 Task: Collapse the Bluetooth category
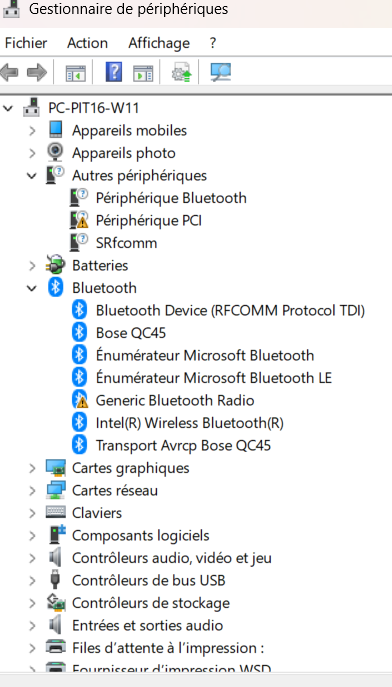[x=32, y=288]
